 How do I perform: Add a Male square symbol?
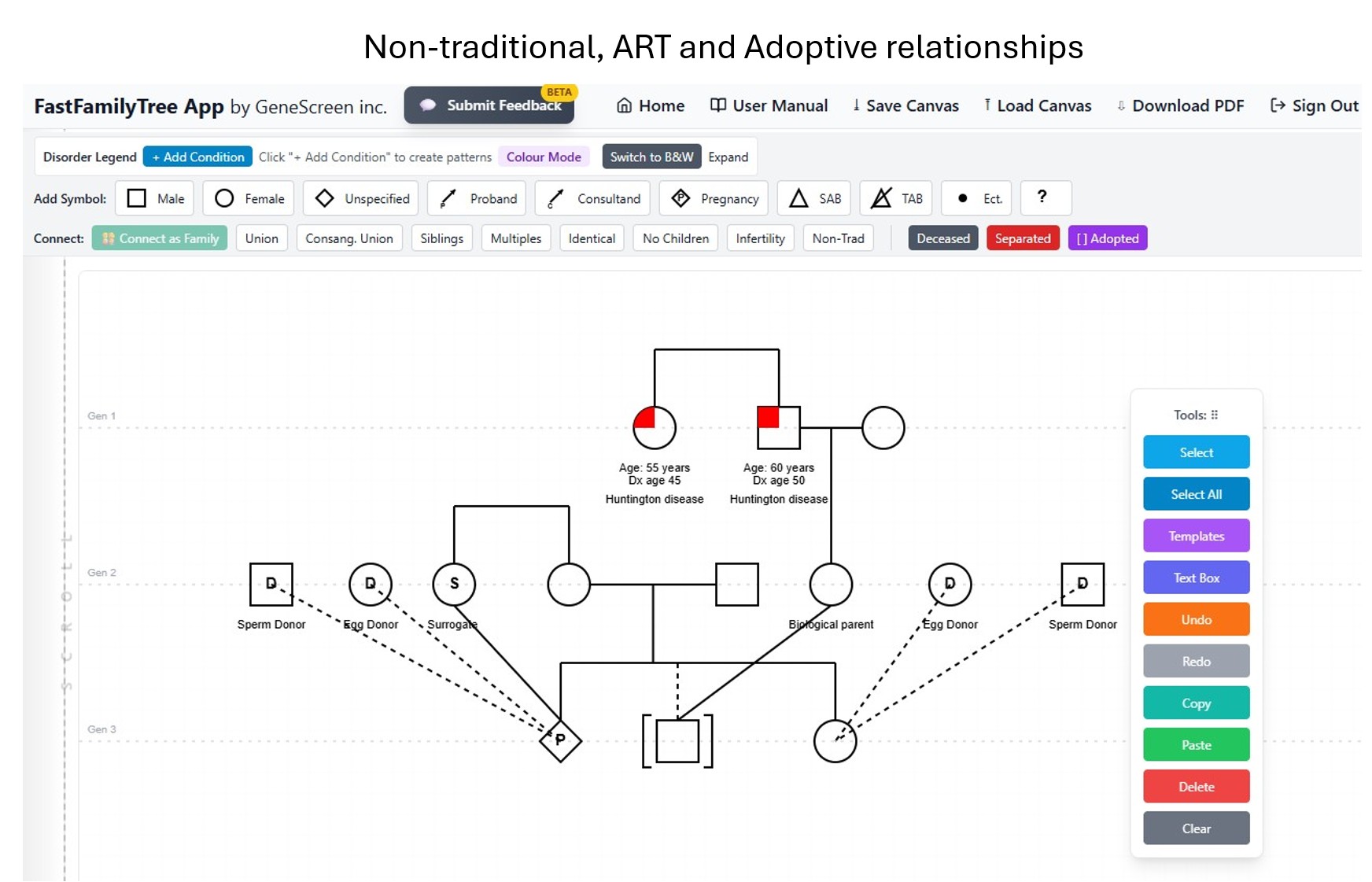(x=154, y=198)
